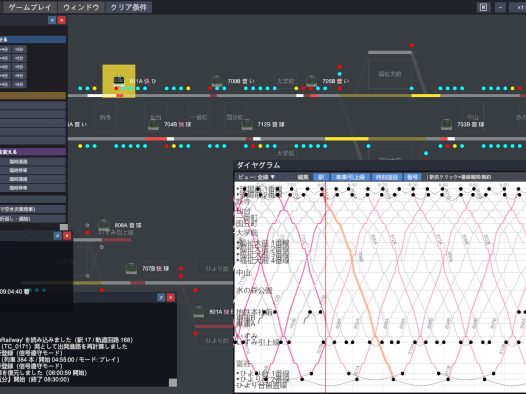Click the 水の森公園 station name in the diagram
This screenshot has width=526, height=394.
[254, 290]
